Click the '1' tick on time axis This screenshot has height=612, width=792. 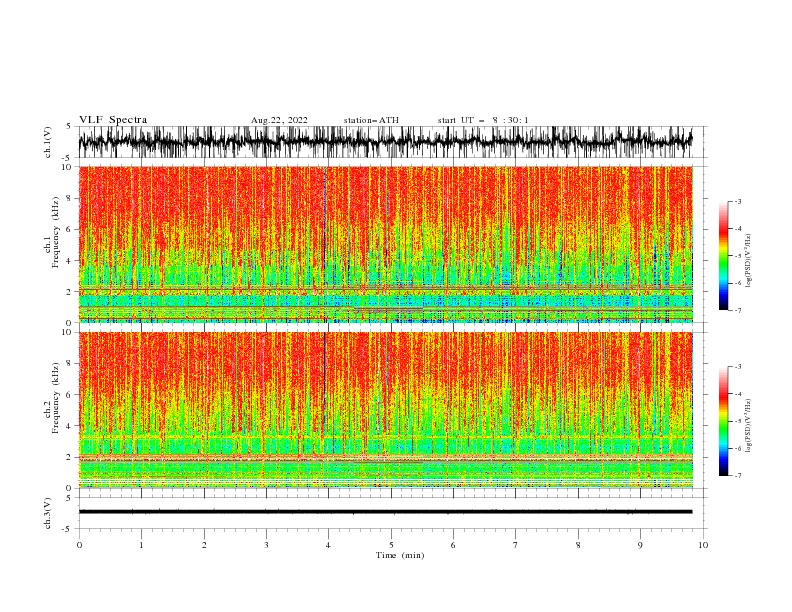point(141,545)
